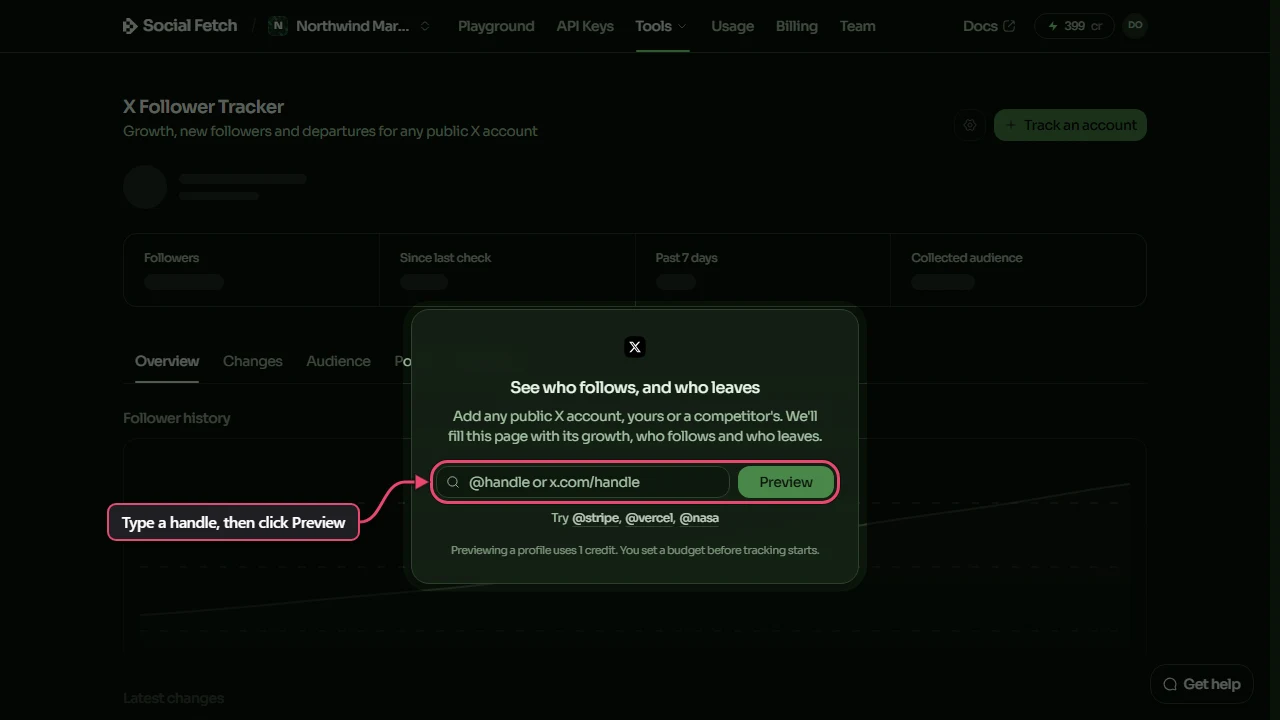Click the Social Fetch logo

point(180,26)
